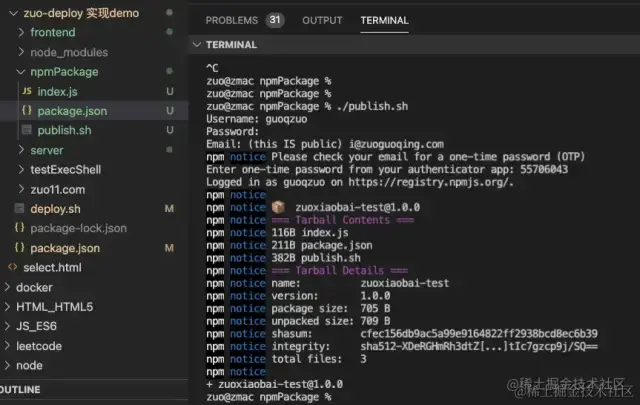The height and width of the screenshot is (405, 640).
Task: Click the U status badge of index.js
Action: coord(170,91)
